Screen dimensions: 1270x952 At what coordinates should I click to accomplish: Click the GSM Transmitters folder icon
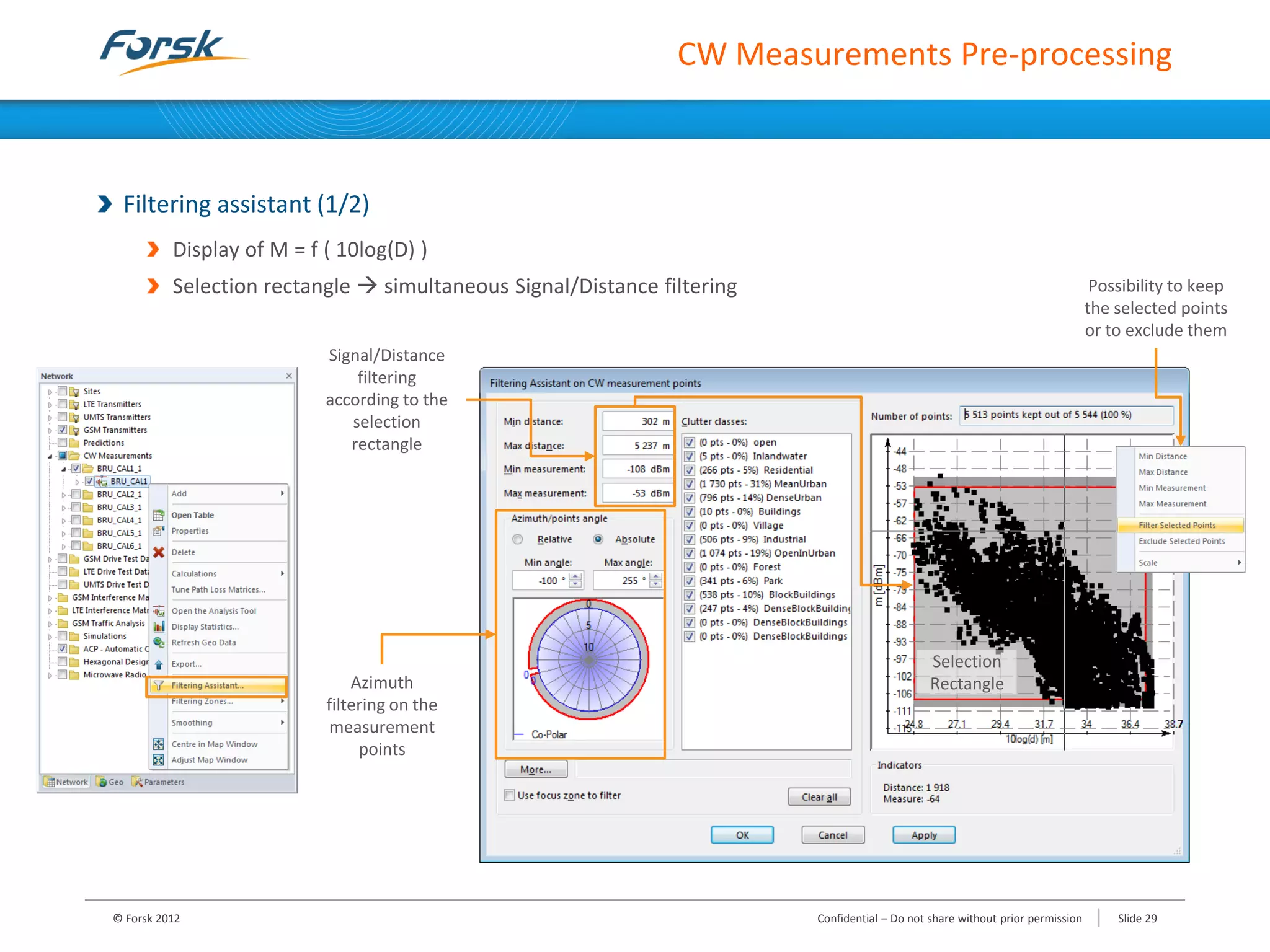coord(74,430)
